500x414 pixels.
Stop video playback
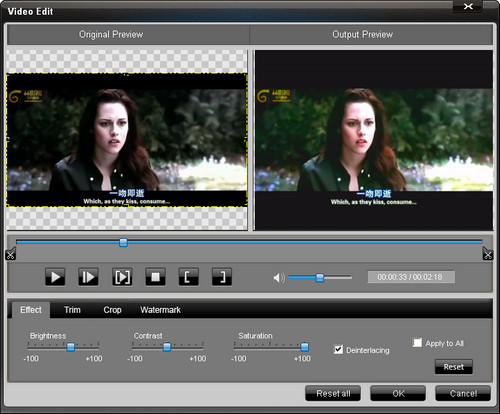(x=155, y=277)
